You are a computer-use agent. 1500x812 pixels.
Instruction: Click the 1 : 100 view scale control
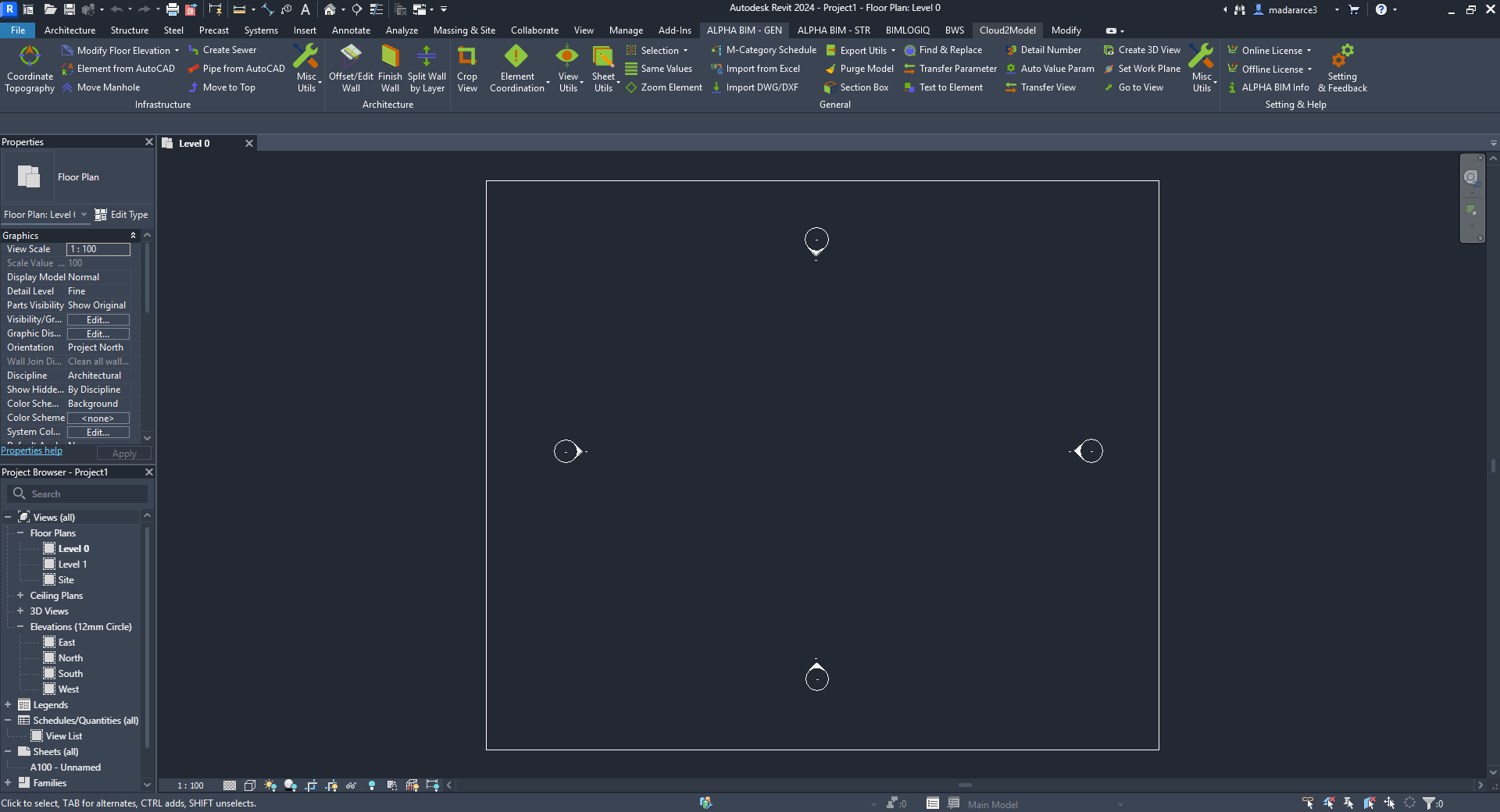[x=190, y=785]
